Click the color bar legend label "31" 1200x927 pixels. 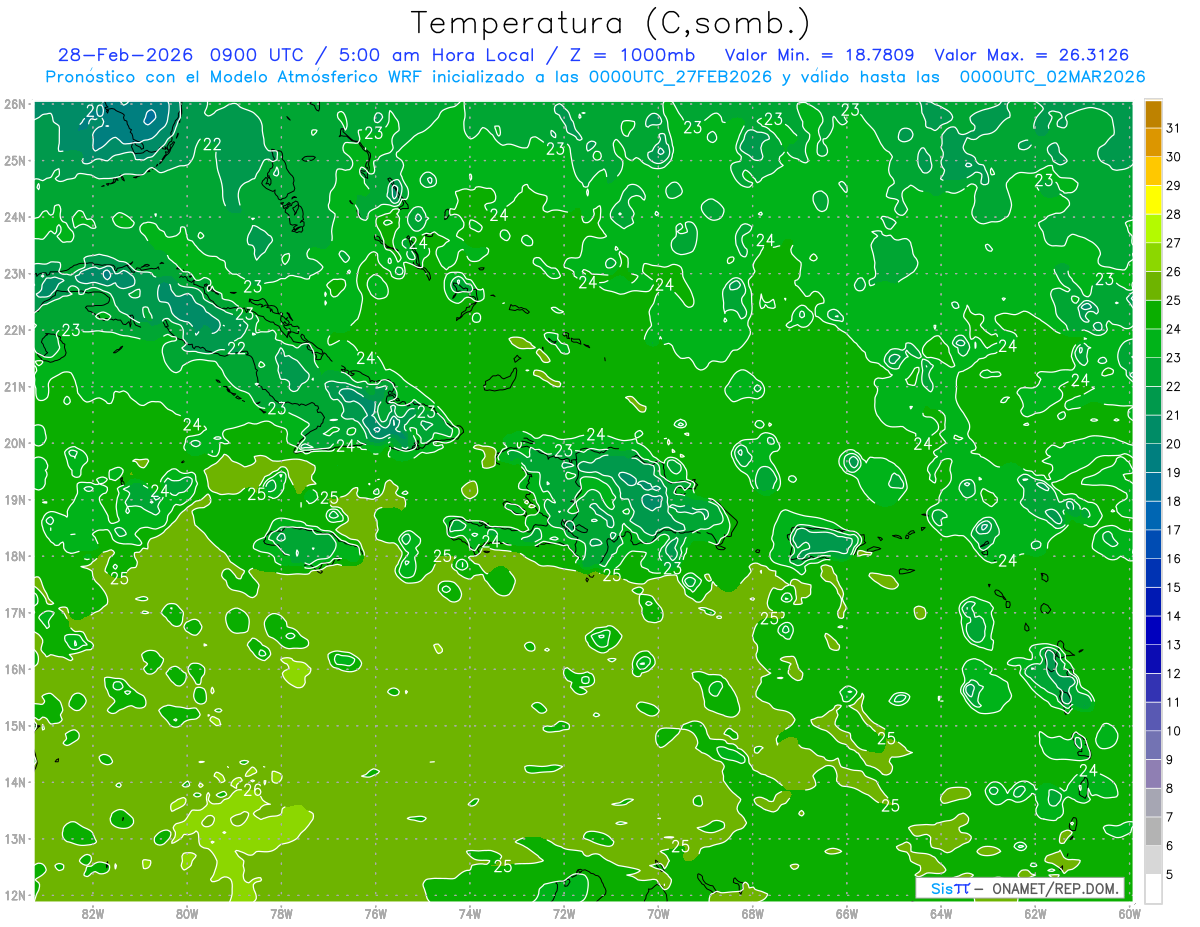pyautogui.click(x=1174, y=128)
